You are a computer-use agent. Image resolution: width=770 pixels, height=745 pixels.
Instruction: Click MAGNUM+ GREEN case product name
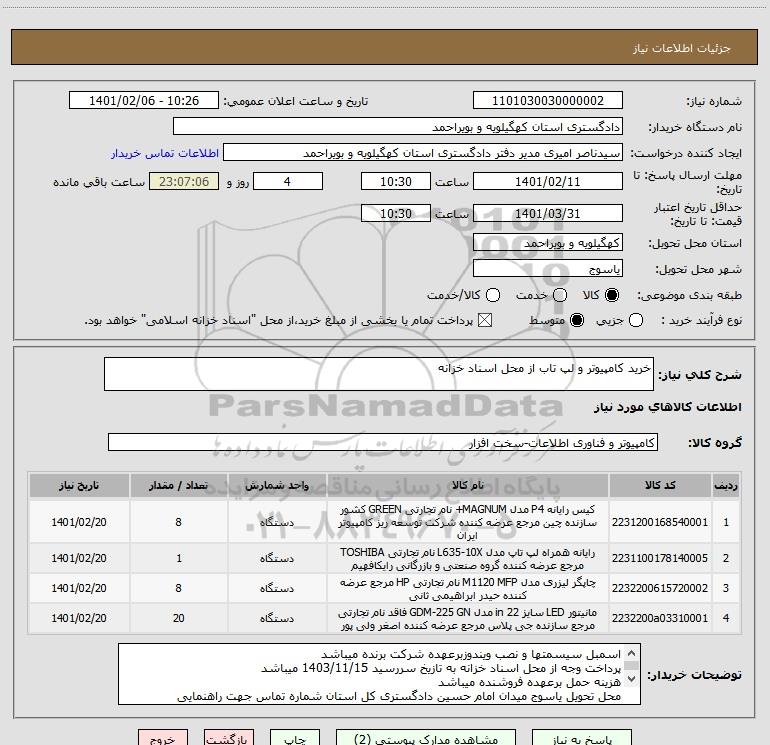(x=468, y=522)
